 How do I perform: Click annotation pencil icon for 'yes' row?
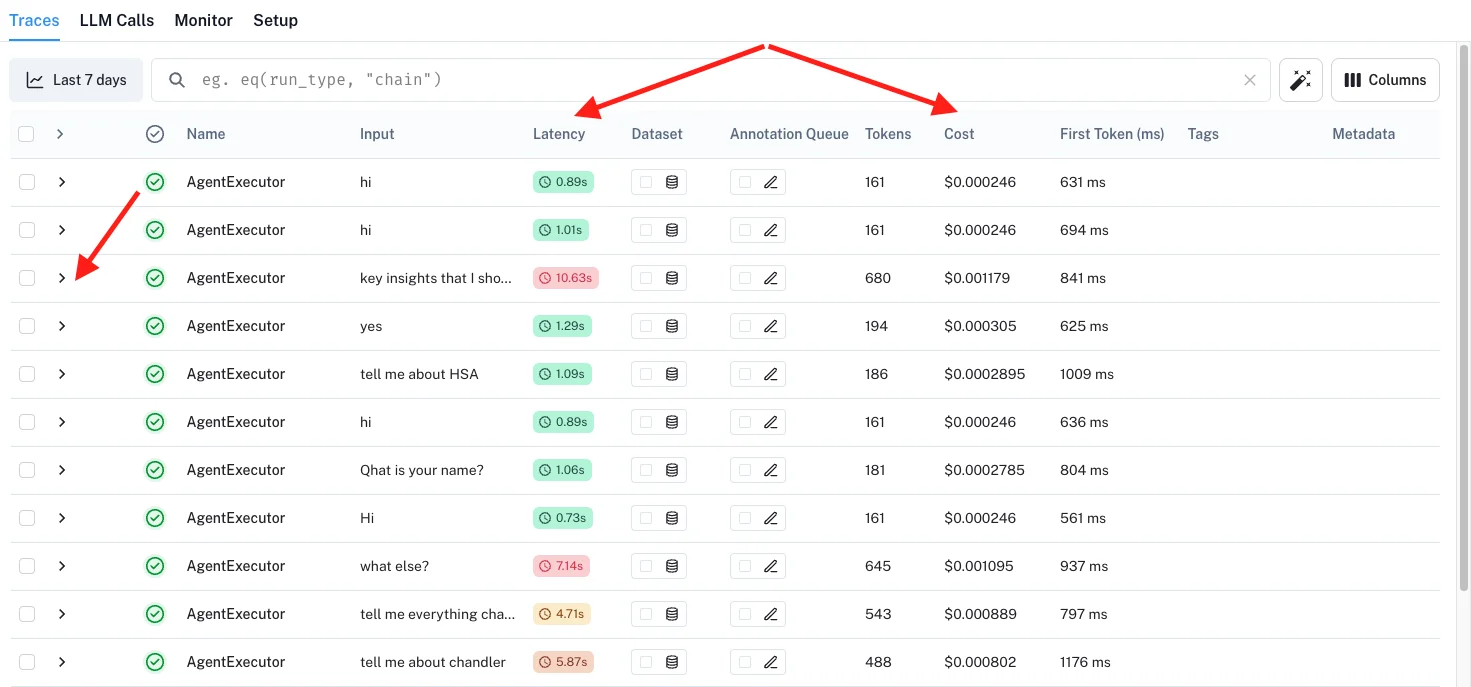click(x=770, y=326)
